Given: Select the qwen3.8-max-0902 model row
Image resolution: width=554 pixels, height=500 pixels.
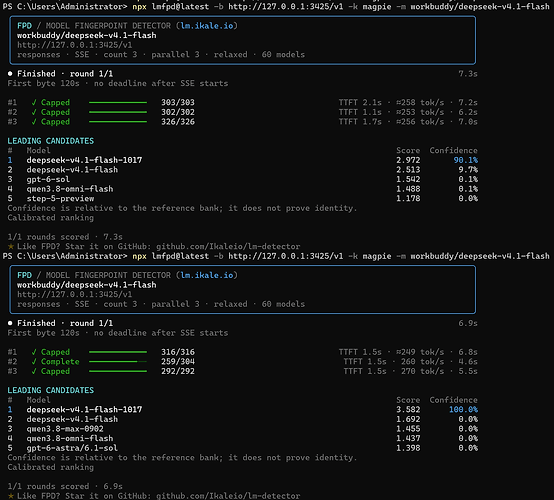Looking at the screenshot, I should coord(242,429).
